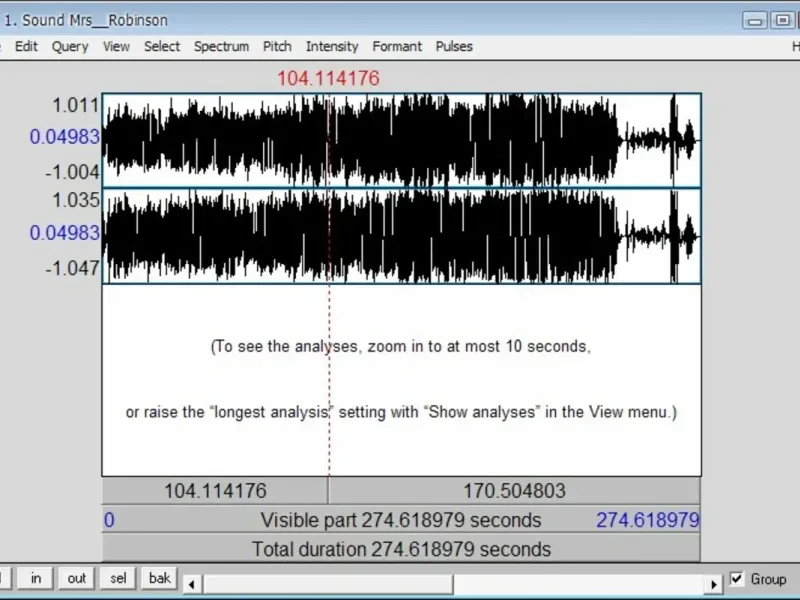Click the top channel waveform

click(x=402, y=140)
